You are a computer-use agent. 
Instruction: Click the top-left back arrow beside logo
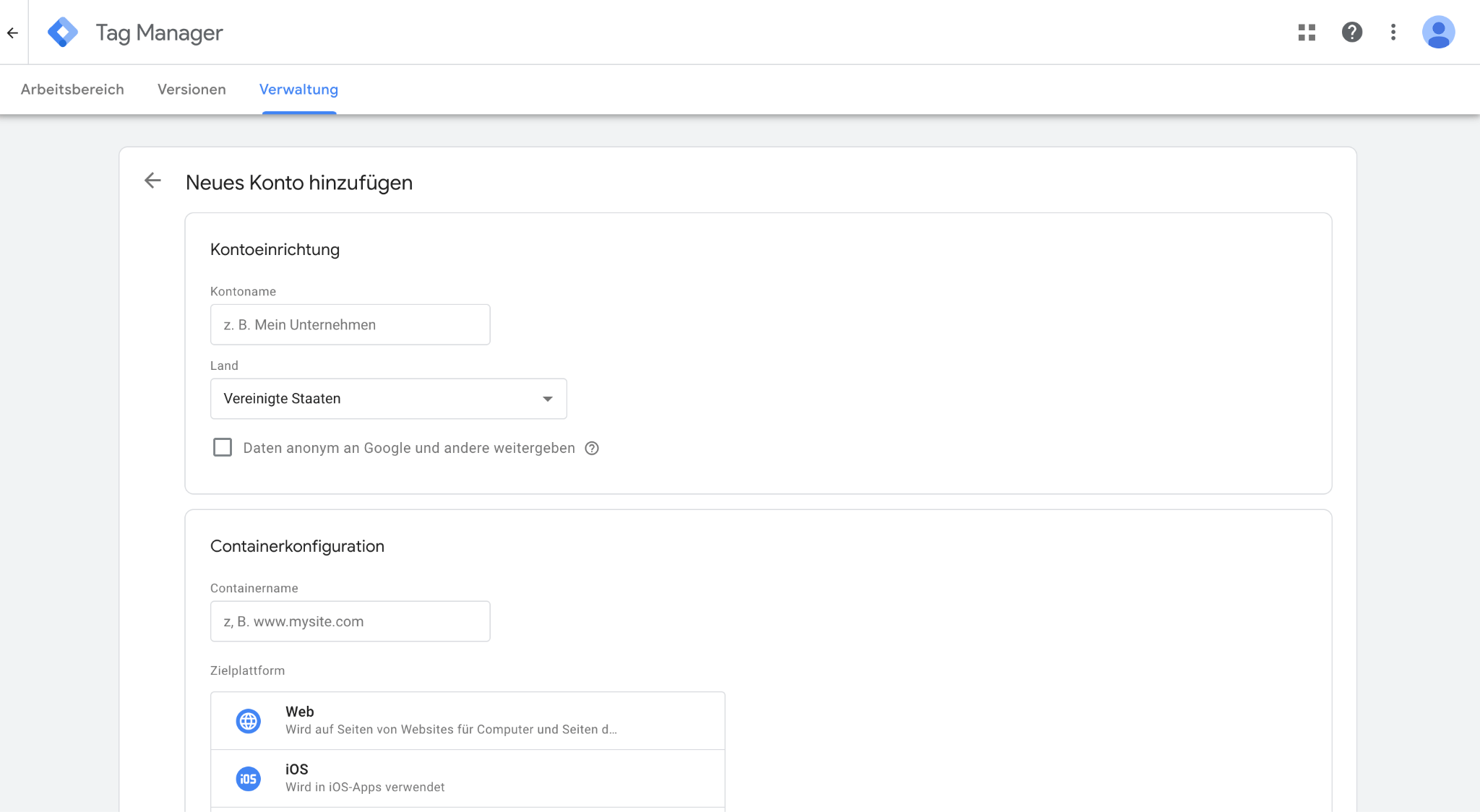click(x=12, y=33)
